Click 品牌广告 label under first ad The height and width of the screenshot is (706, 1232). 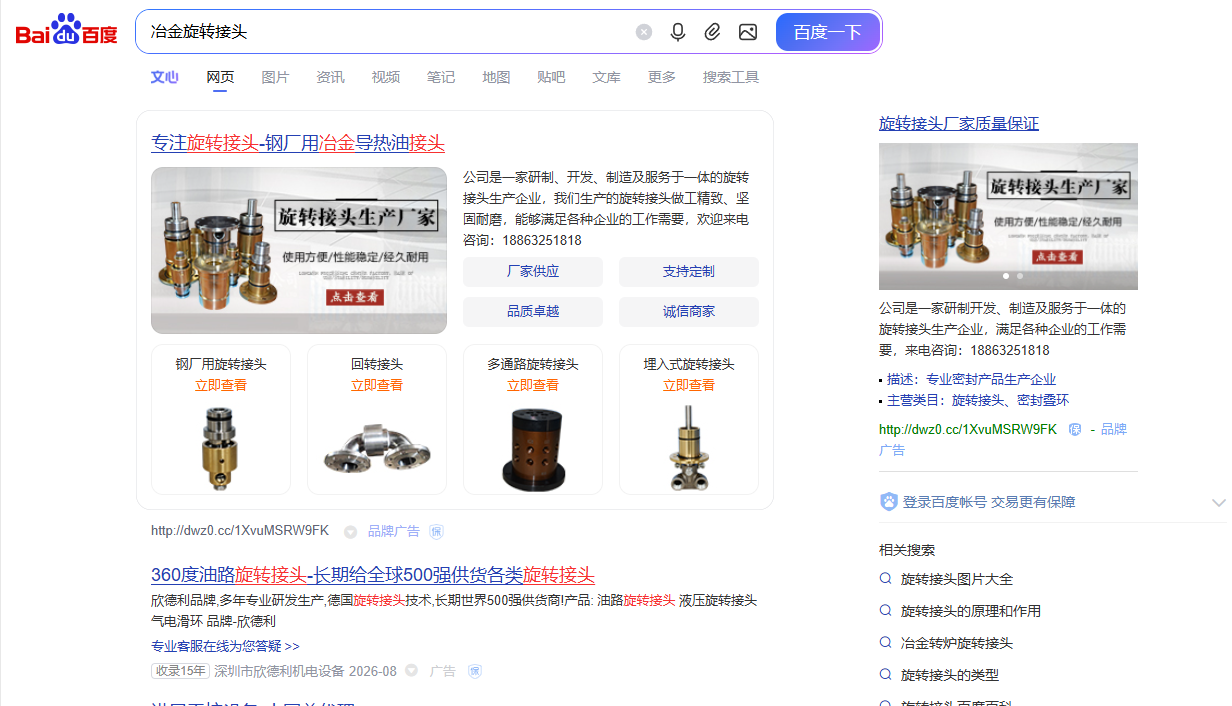pos(394,531)
